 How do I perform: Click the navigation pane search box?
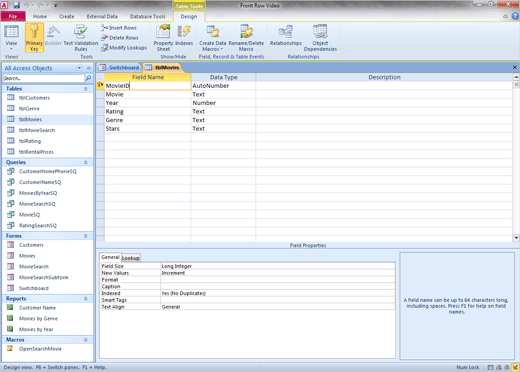[43, 78]
